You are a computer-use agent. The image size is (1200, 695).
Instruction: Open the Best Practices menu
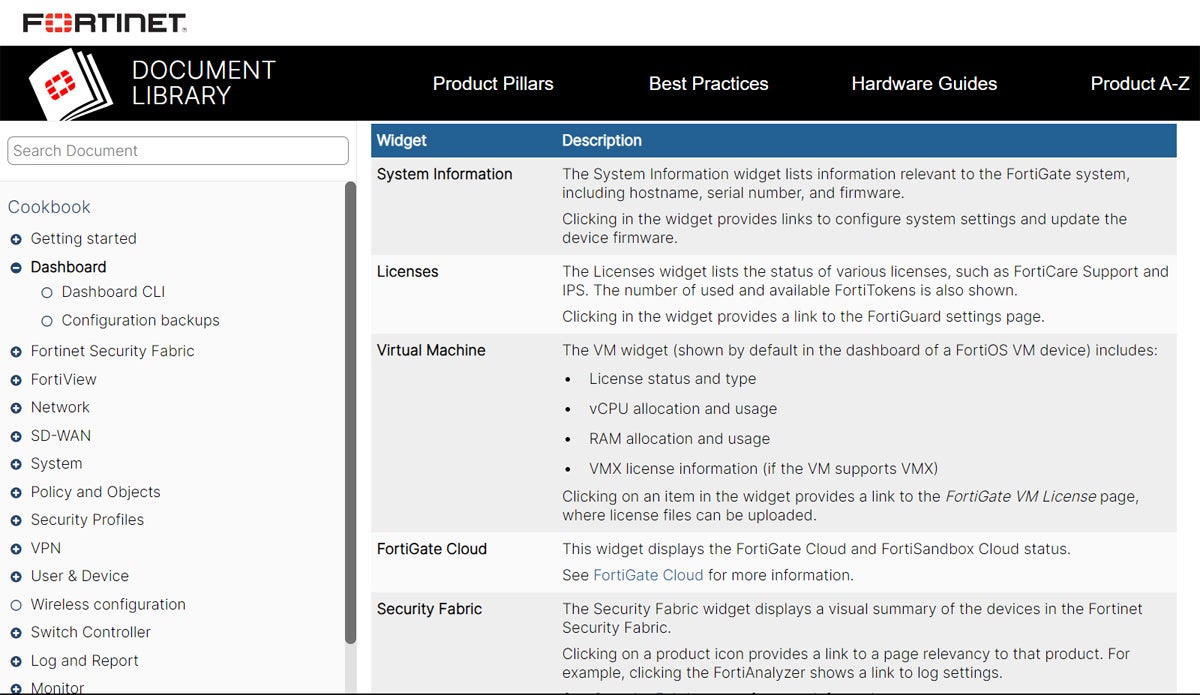click(x=708, y=84)
